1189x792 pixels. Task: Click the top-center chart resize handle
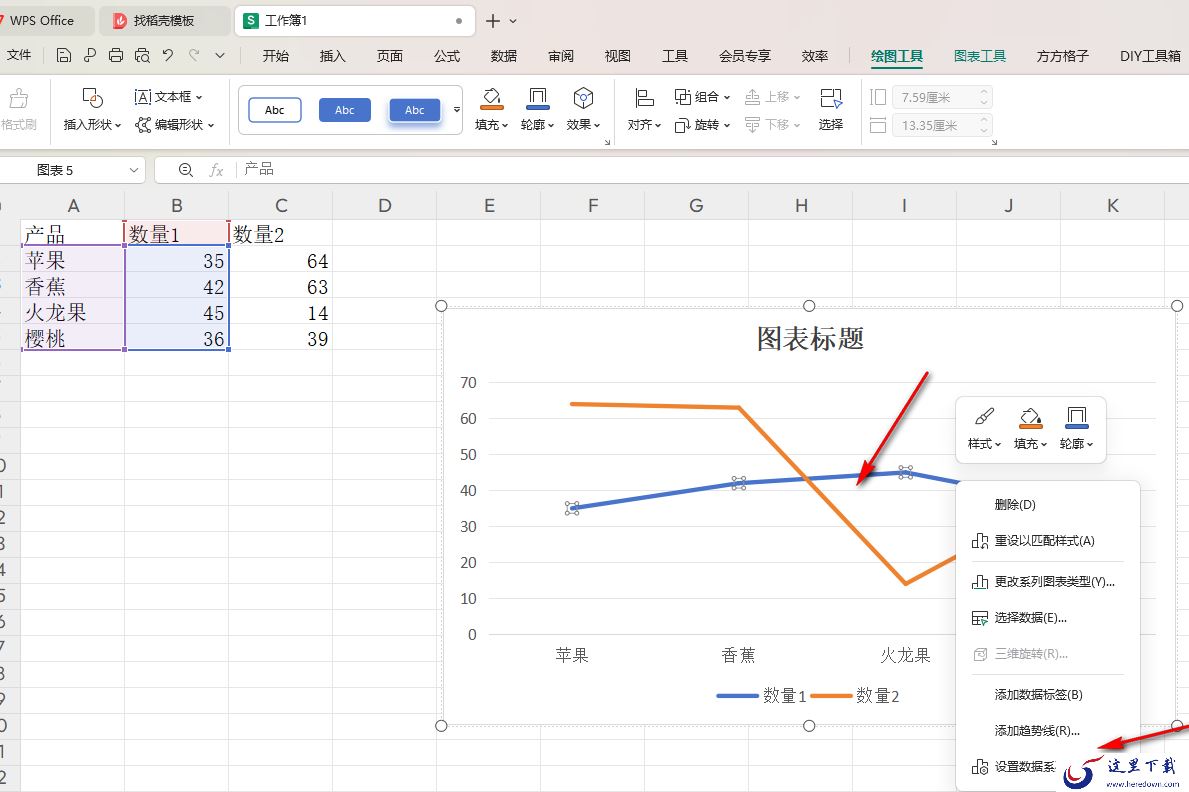click(x=809, y=306)
